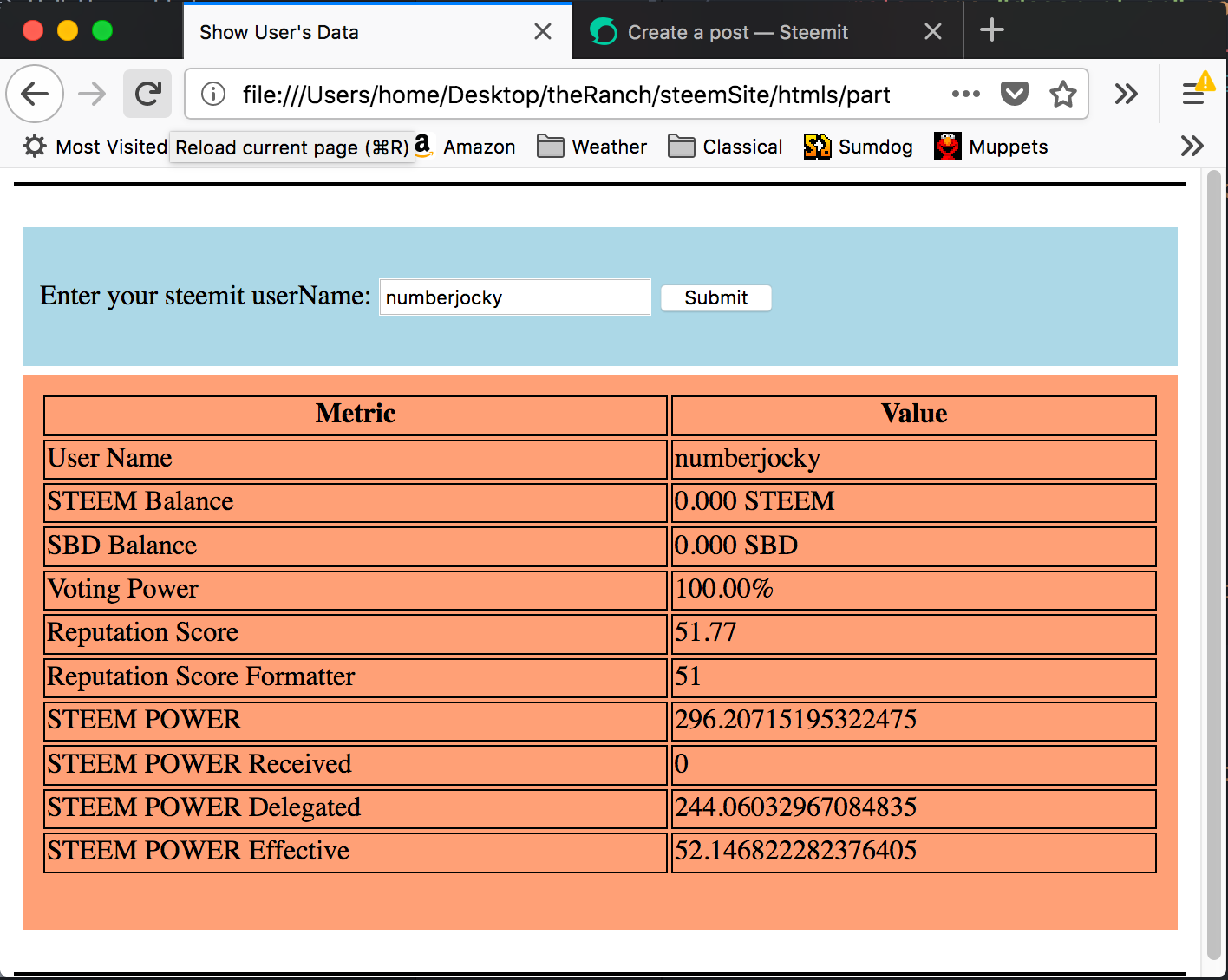The image size is (1228, 980).
Task: Go back to the previous page
Action: (x=35, y=94)
